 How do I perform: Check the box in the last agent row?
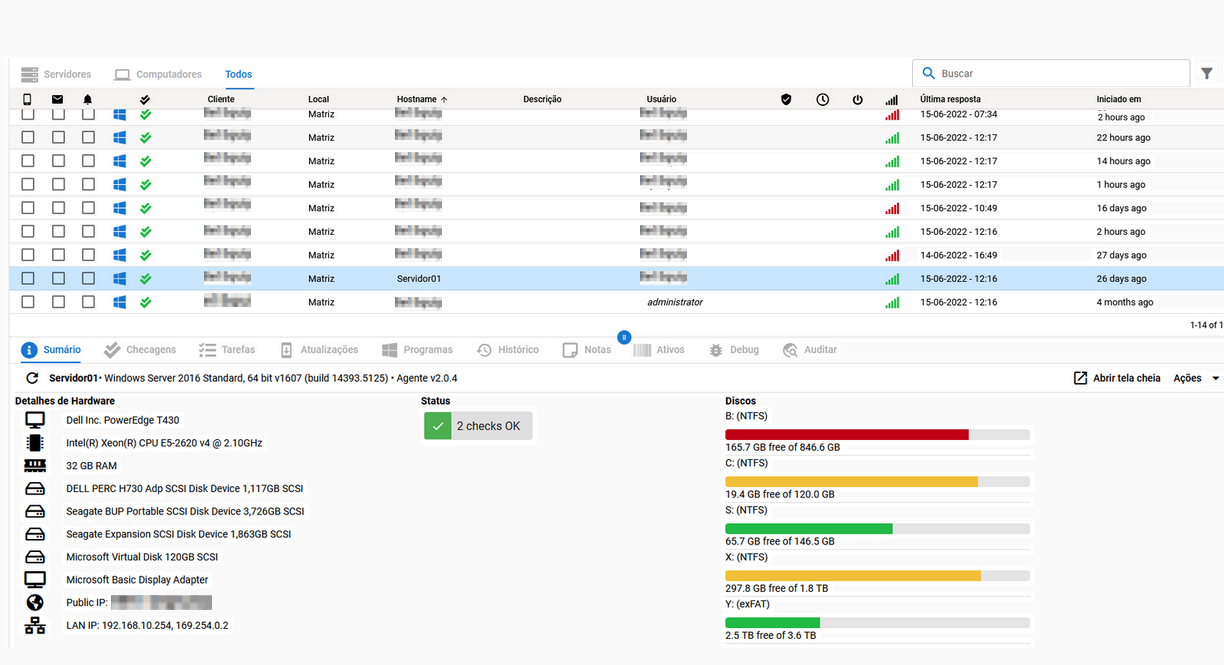click(27, 301)
